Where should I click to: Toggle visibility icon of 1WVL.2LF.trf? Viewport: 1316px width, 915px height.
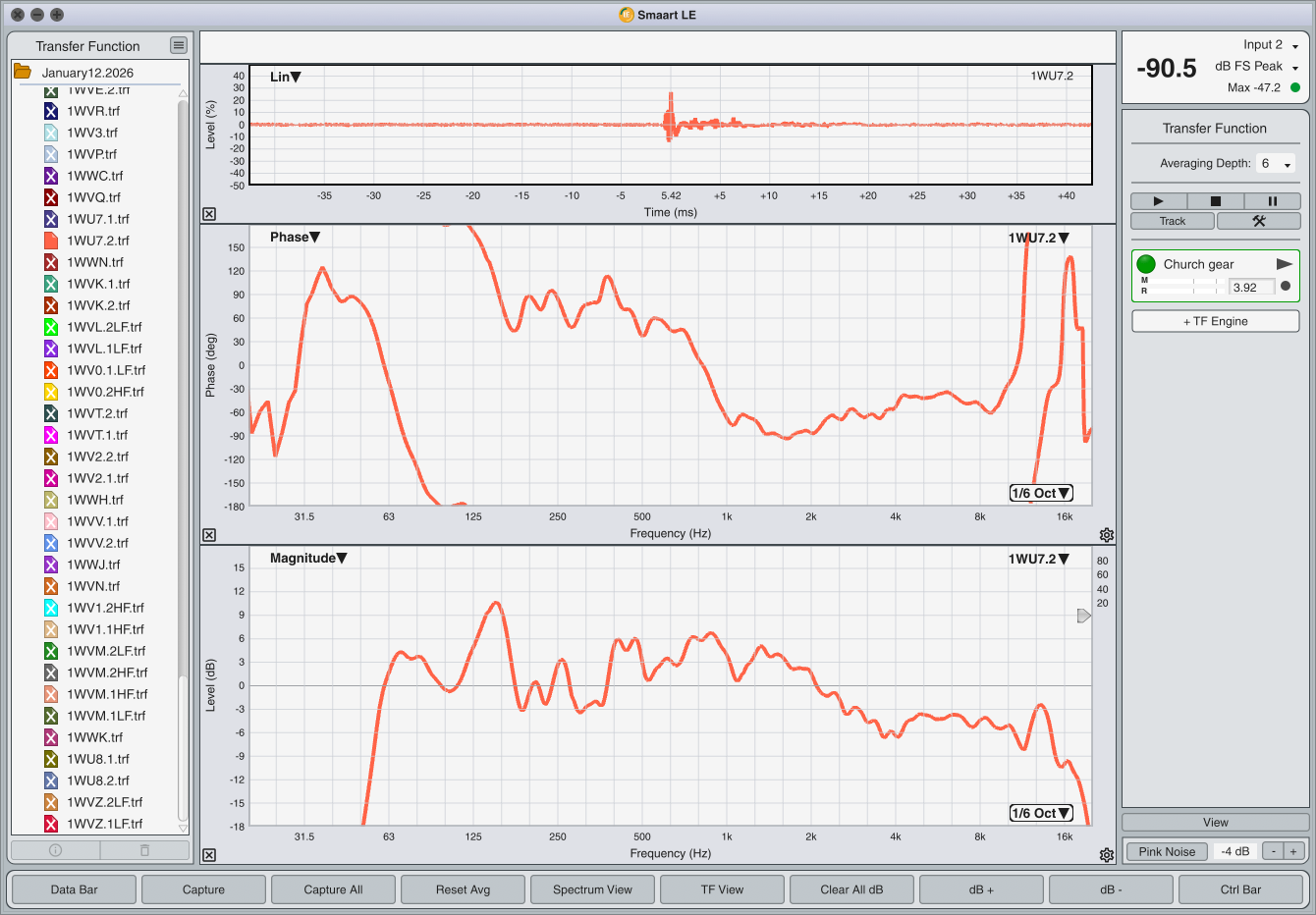tap(51, 327)
